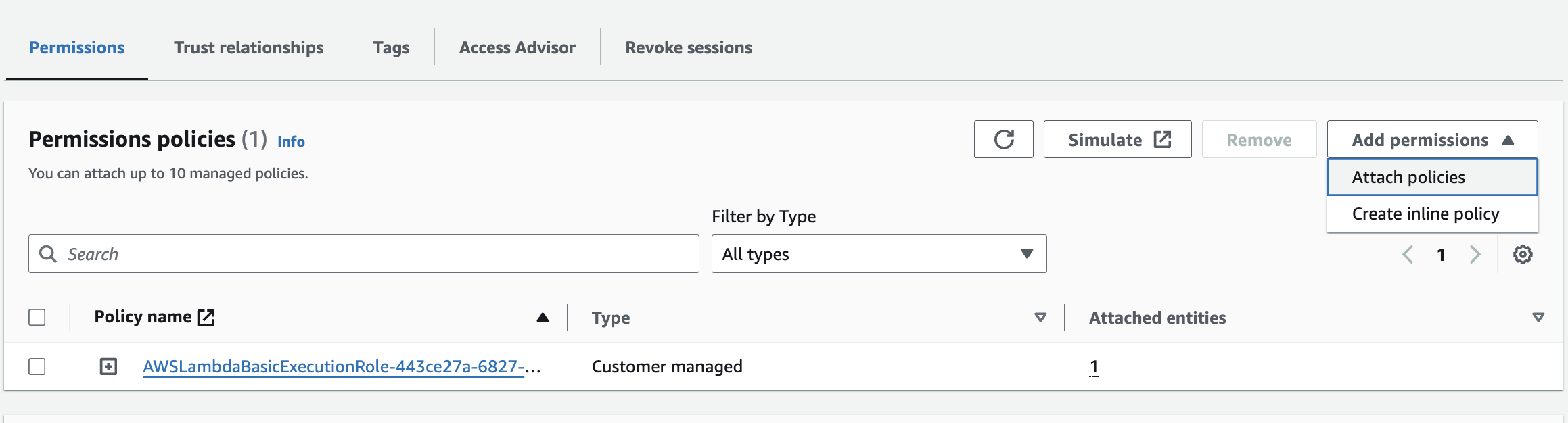The image size is (1568, 423).
Task: Choose Create inline policy option
Action: click(1425, 214)
